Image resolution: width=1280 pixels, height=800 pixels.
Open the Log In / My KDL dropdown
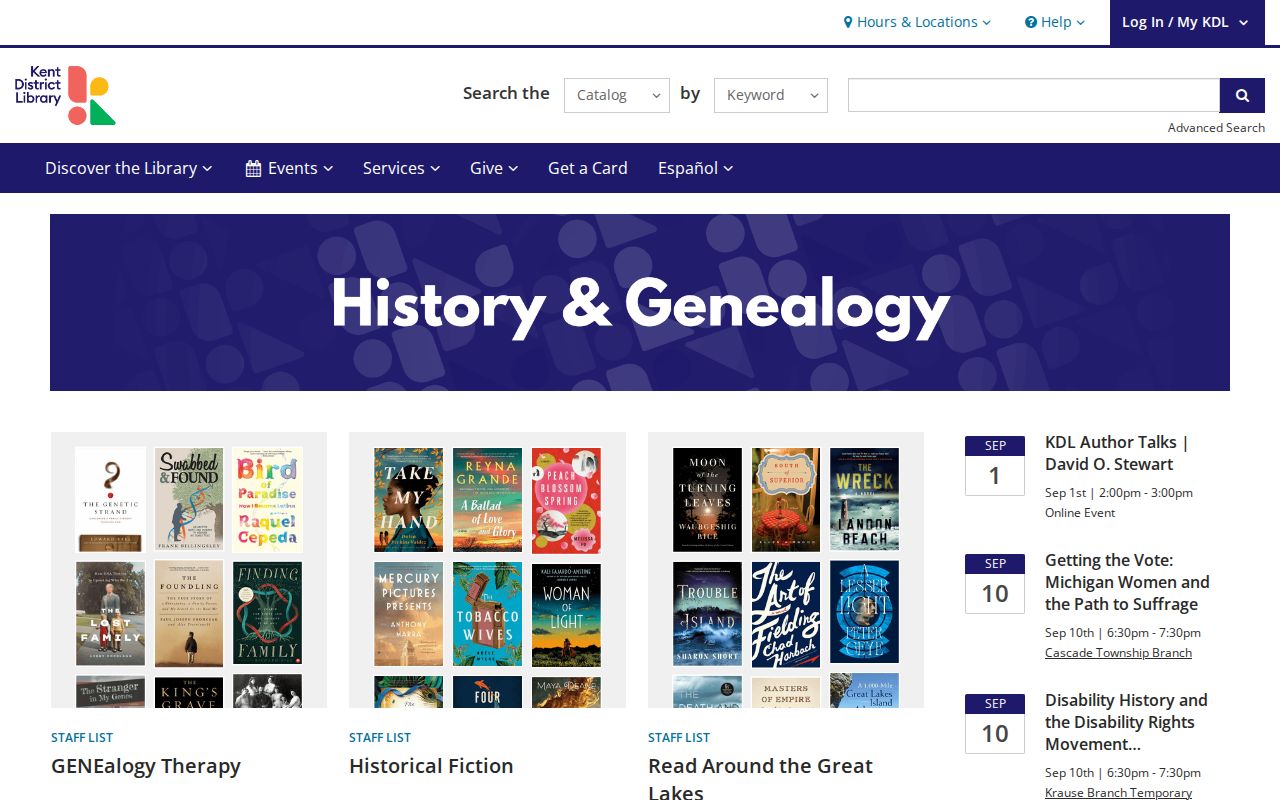(1185, 22)
